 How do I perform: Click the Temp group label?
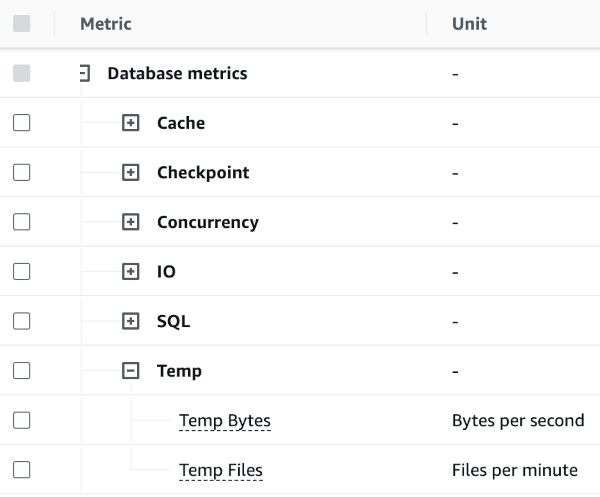[x=179, y=371]
